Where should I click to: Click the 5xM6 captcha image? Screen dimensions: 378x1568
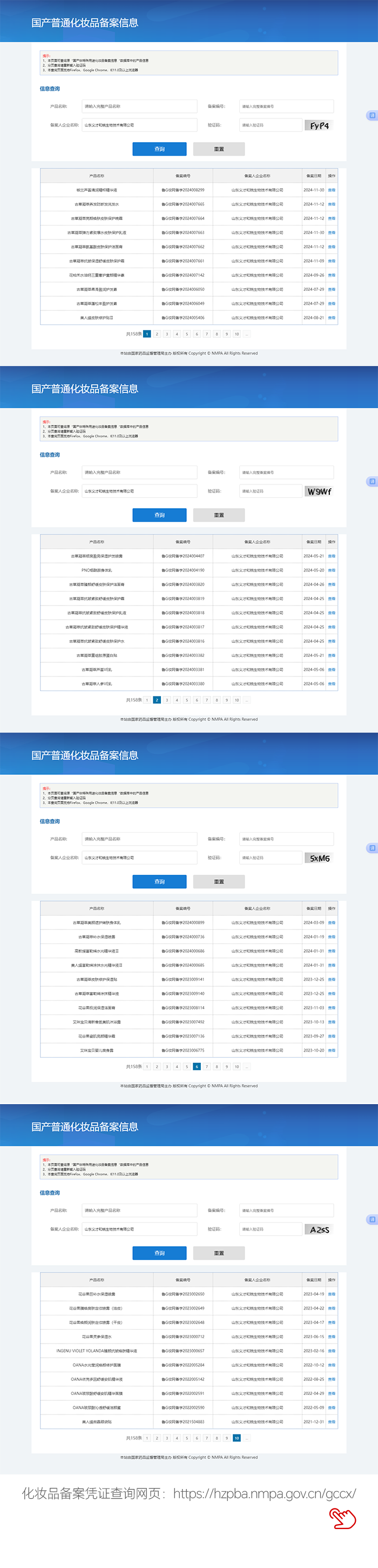(319, 858)
